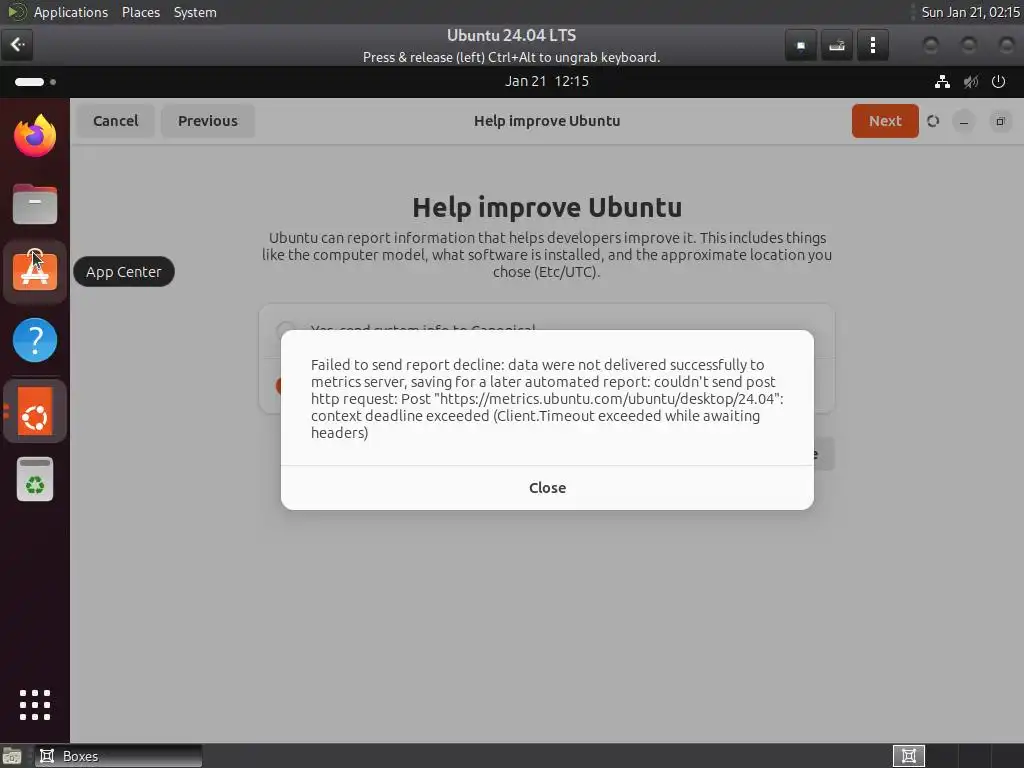Image resolution: width=1024 pixels, height=768 pixels.
Task: Click the App Center tooltip label
Action: (x=123, y=272)
